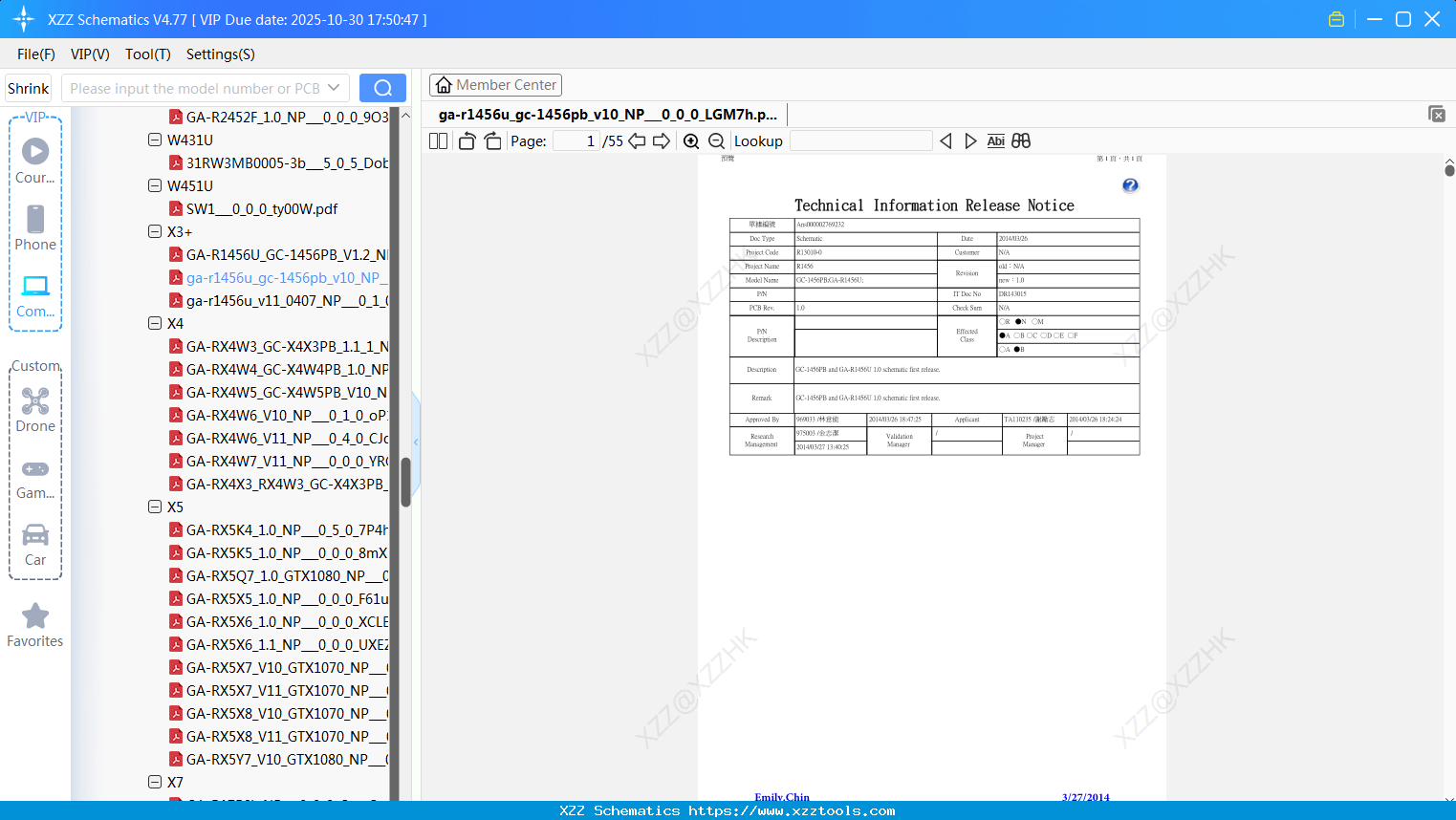The width and height of the screenshot is (1456, 820).
Task: Zoom in on the schematic
Action: point(691,141)
